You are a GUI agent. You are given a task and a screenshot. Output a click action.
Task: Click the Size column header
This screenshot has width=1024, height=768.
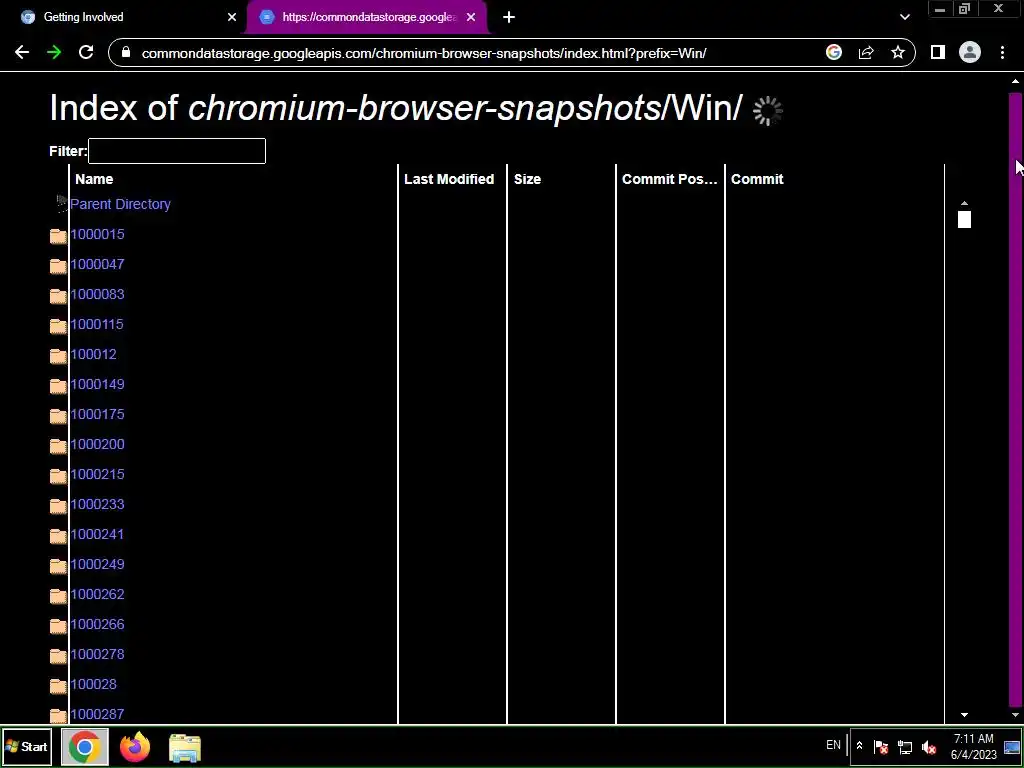tap(528, 180)
